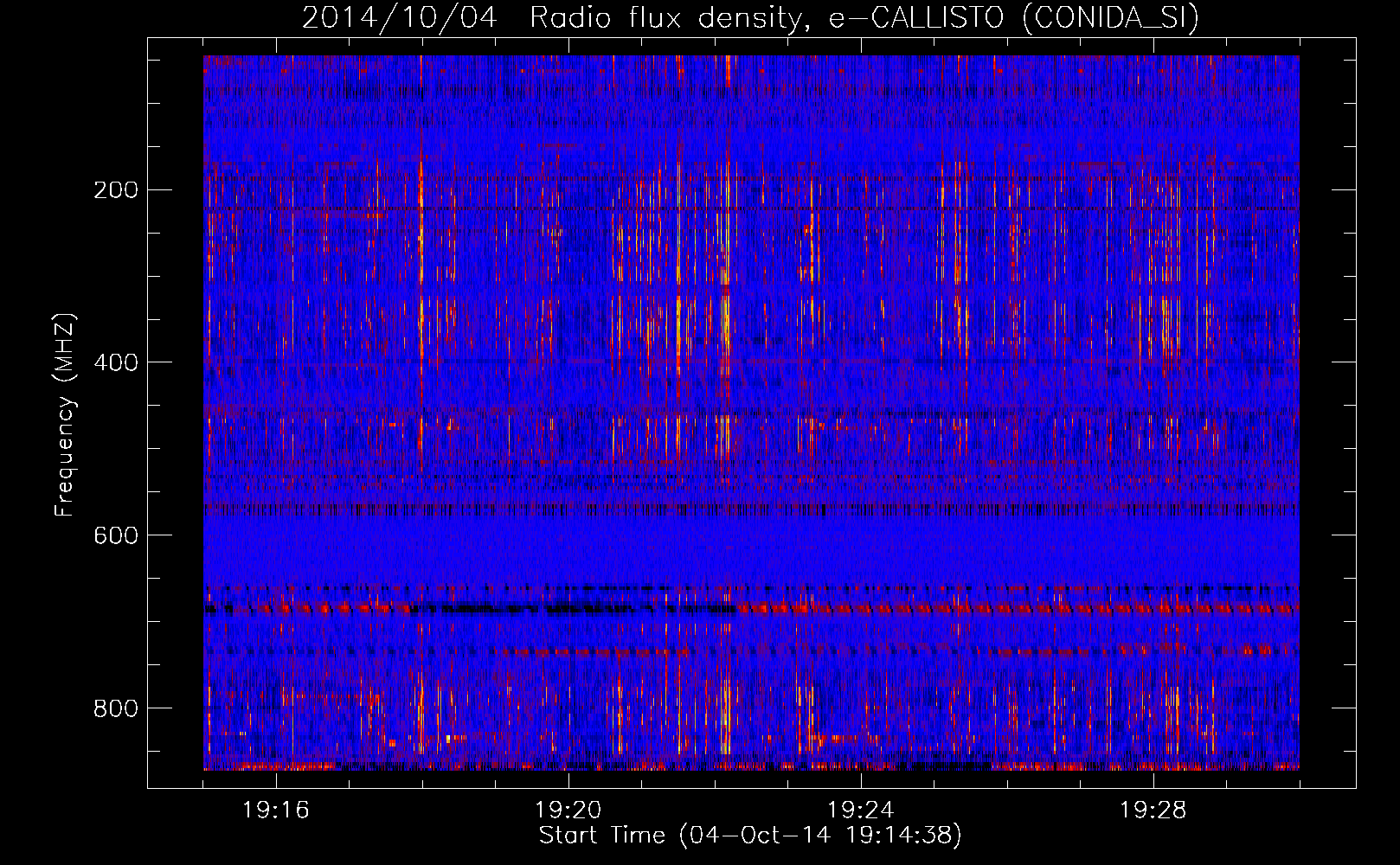This screenshot has height=865, width=1400.
Task: Click the plot title "Radio flux density, e-CALLISTO (CONIDA_SI)"
Action: [x=864, y=17]
